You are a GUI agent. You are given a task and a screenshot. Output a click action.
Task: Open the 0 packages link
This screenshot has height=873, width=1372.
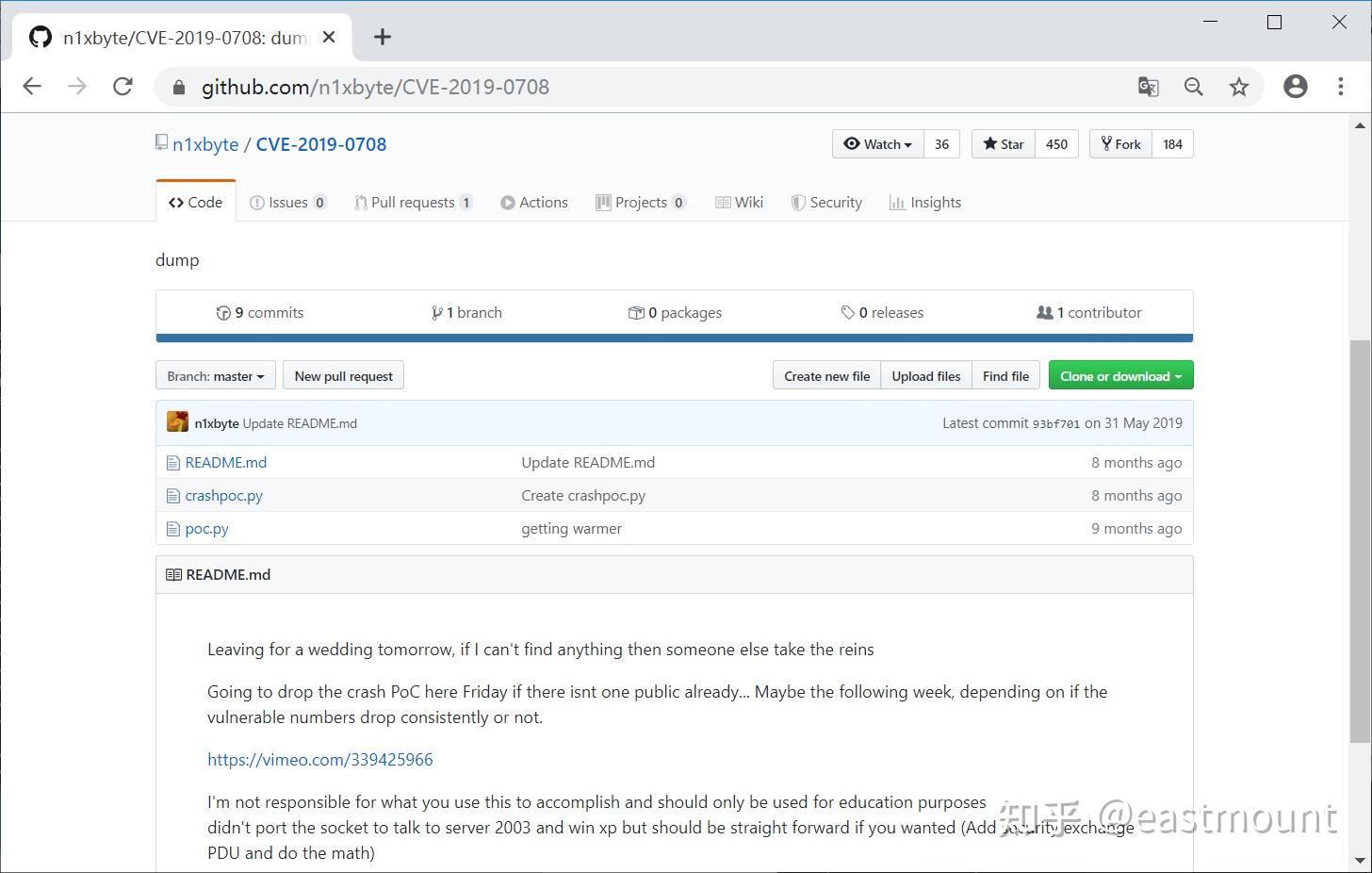coord(675,313)
